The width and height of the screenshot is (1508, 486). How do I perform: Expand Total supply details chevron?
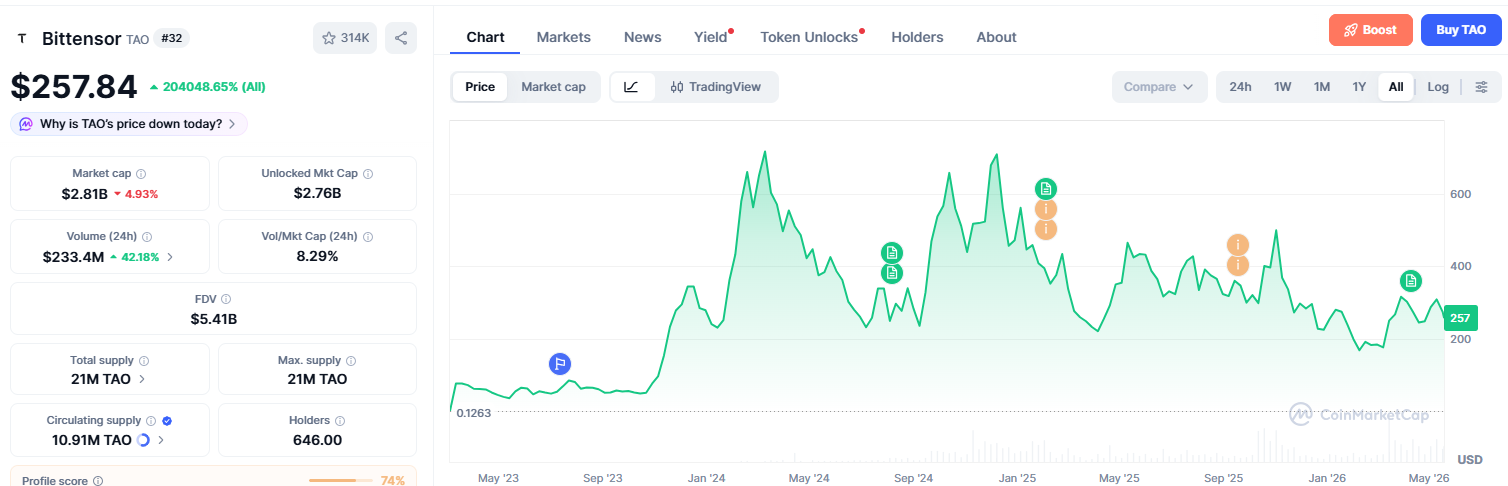click(x=141, y=379)
